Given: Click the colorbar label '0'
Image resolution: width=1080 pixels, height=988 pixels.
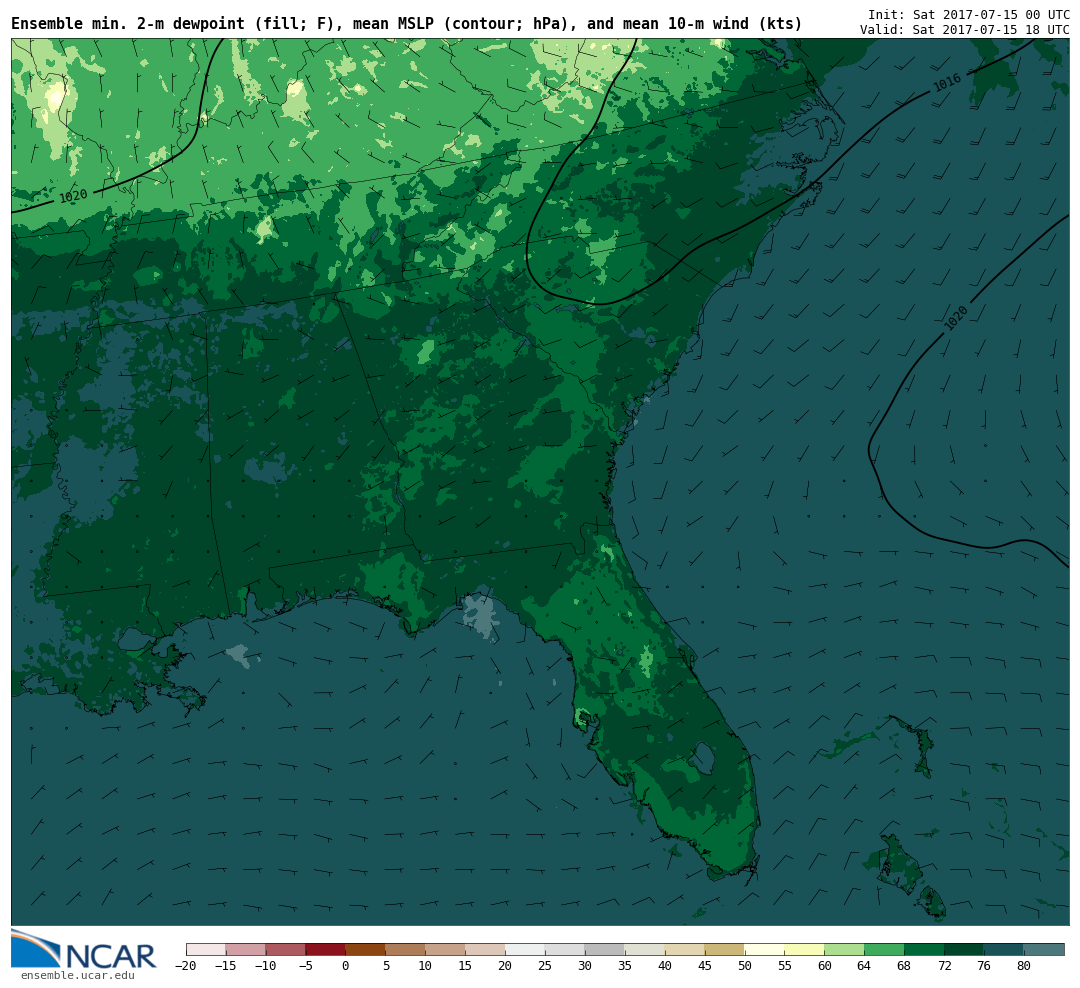Looking at the screenshot, I should pyautogui.click(x=346, y=966).
